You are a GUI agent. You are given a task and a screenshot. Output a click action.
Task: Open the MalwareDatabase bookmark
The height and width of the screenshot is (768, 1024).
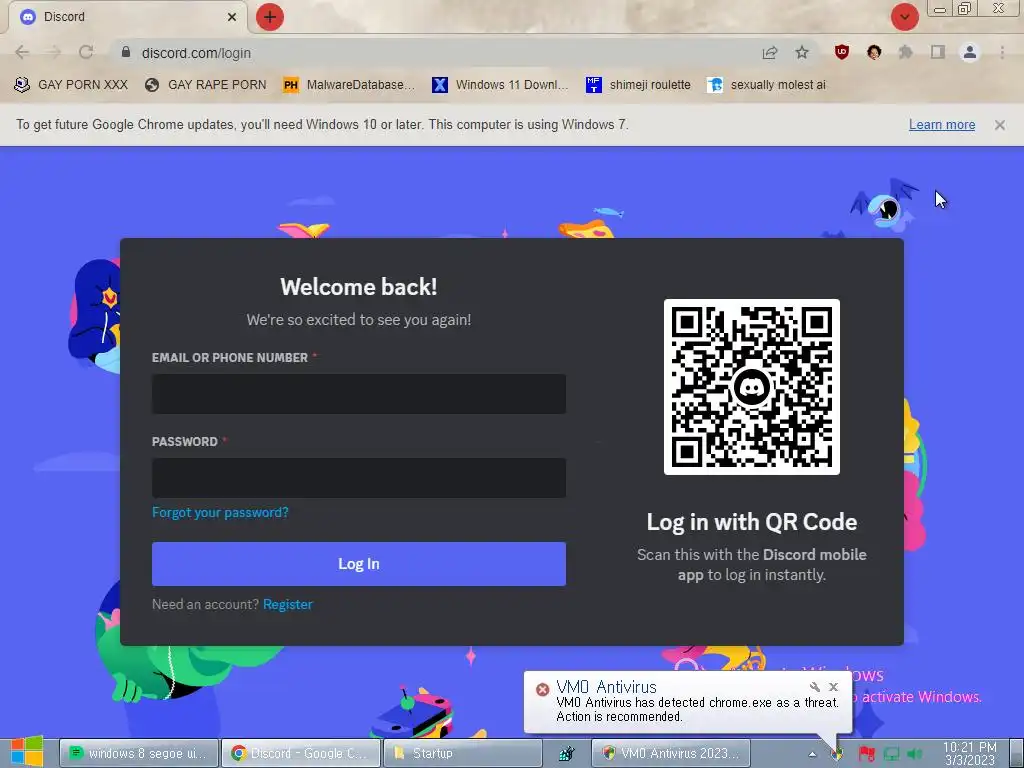click(x=349, y=85)
